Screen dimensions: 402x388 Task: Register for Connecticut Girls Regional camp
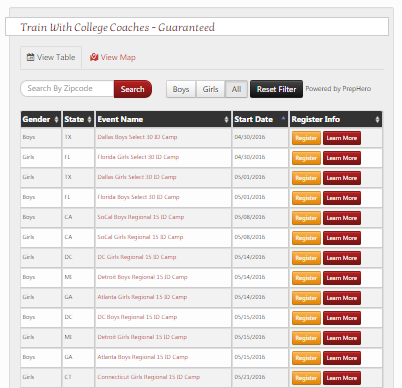[x=306, y=378]
